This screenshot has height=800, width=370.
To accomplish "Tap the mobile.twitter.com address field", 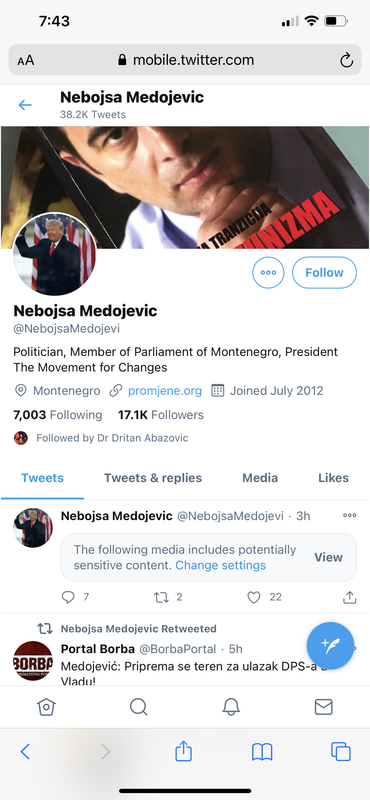I will coord(185,60).
